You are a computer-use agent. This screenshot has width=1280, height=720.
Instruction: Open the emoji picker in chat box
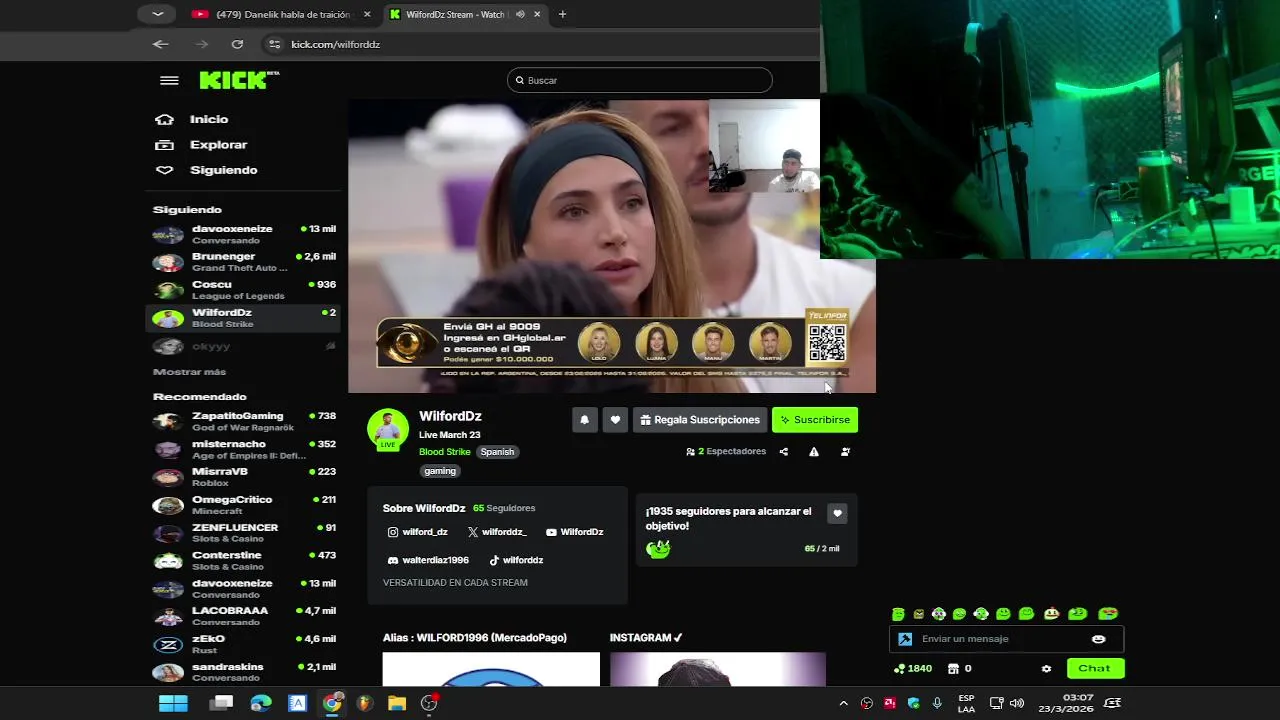pyautogui.click(x=1099, y=639)
